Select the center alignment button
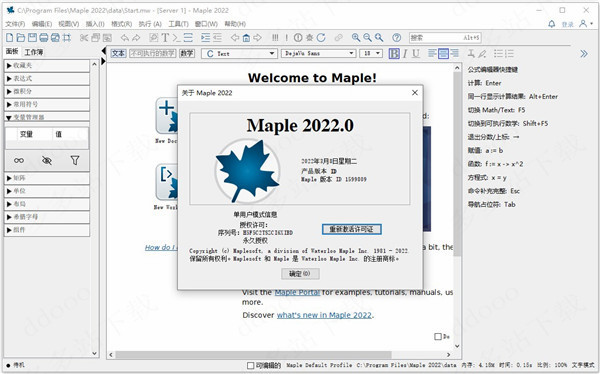 [x=443, y=54]
